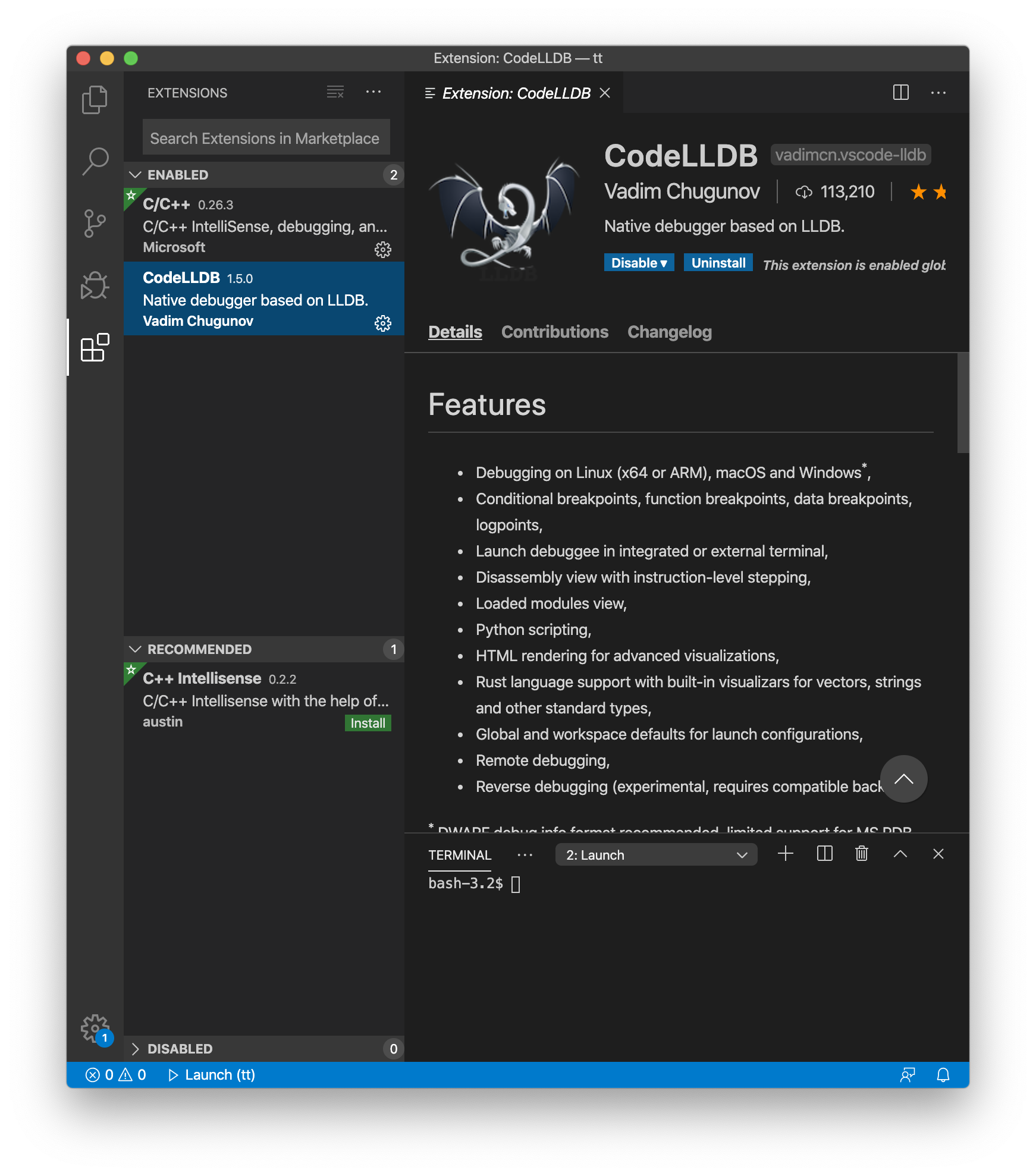Install the C++ Intellisense extension
The height and width of the screenshot is (1176, 1036).
pyautogui.click(x=368, y=723)
